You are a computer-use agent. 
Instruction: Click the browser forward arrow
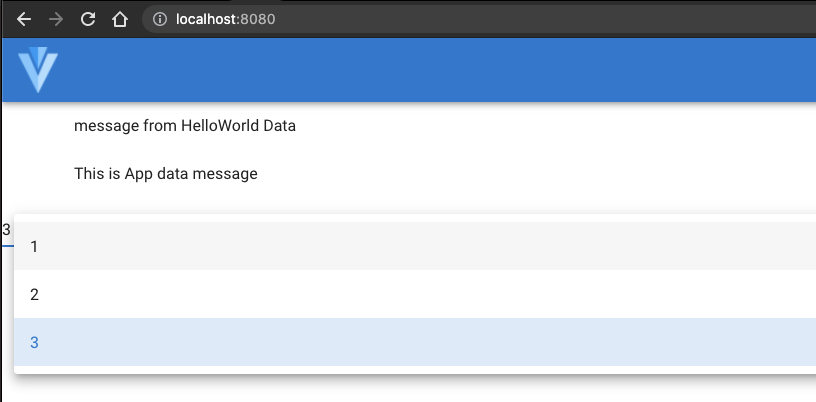coord(56,19)
